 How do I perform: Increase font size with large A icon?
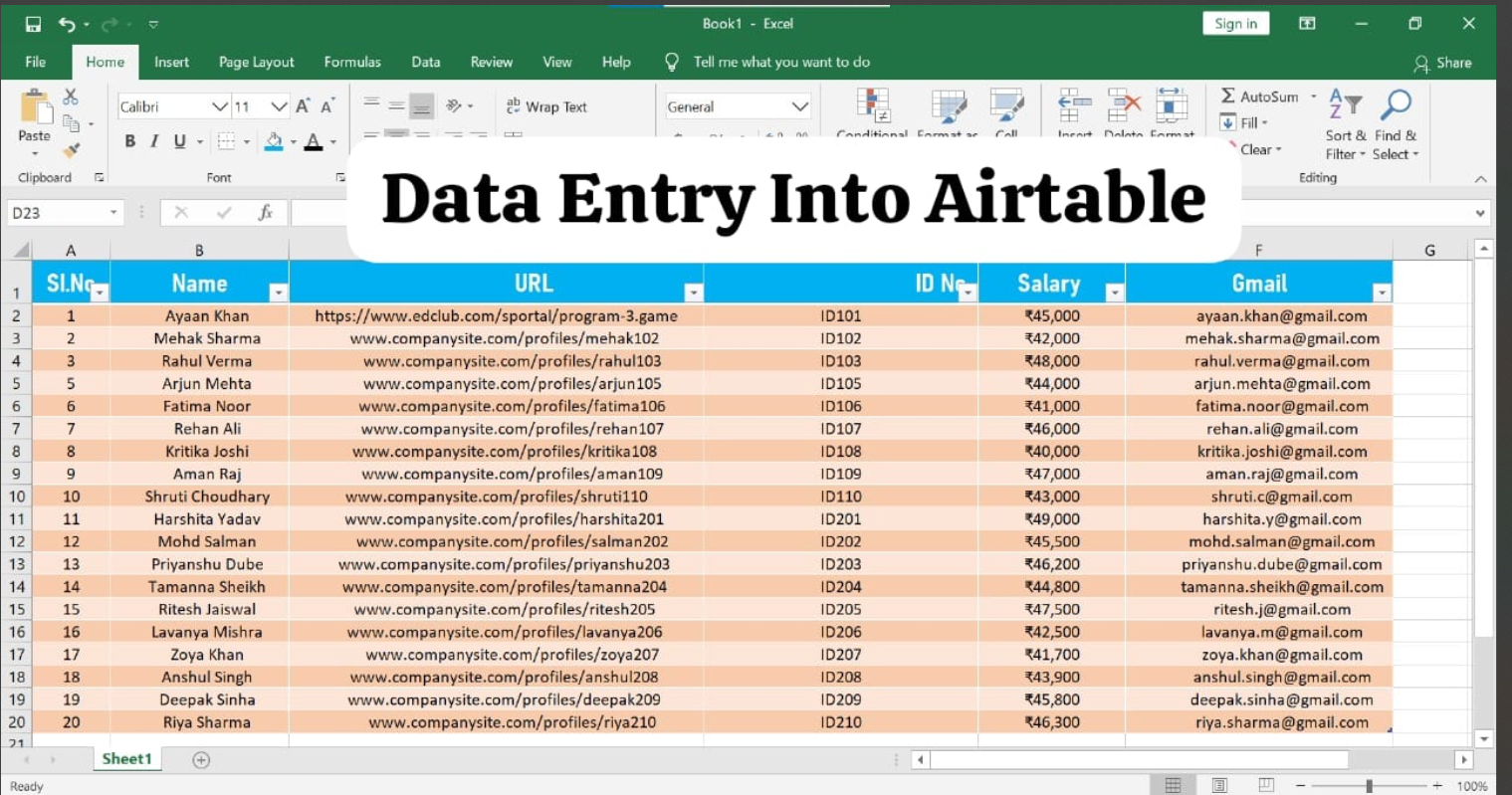pos(303,105)
